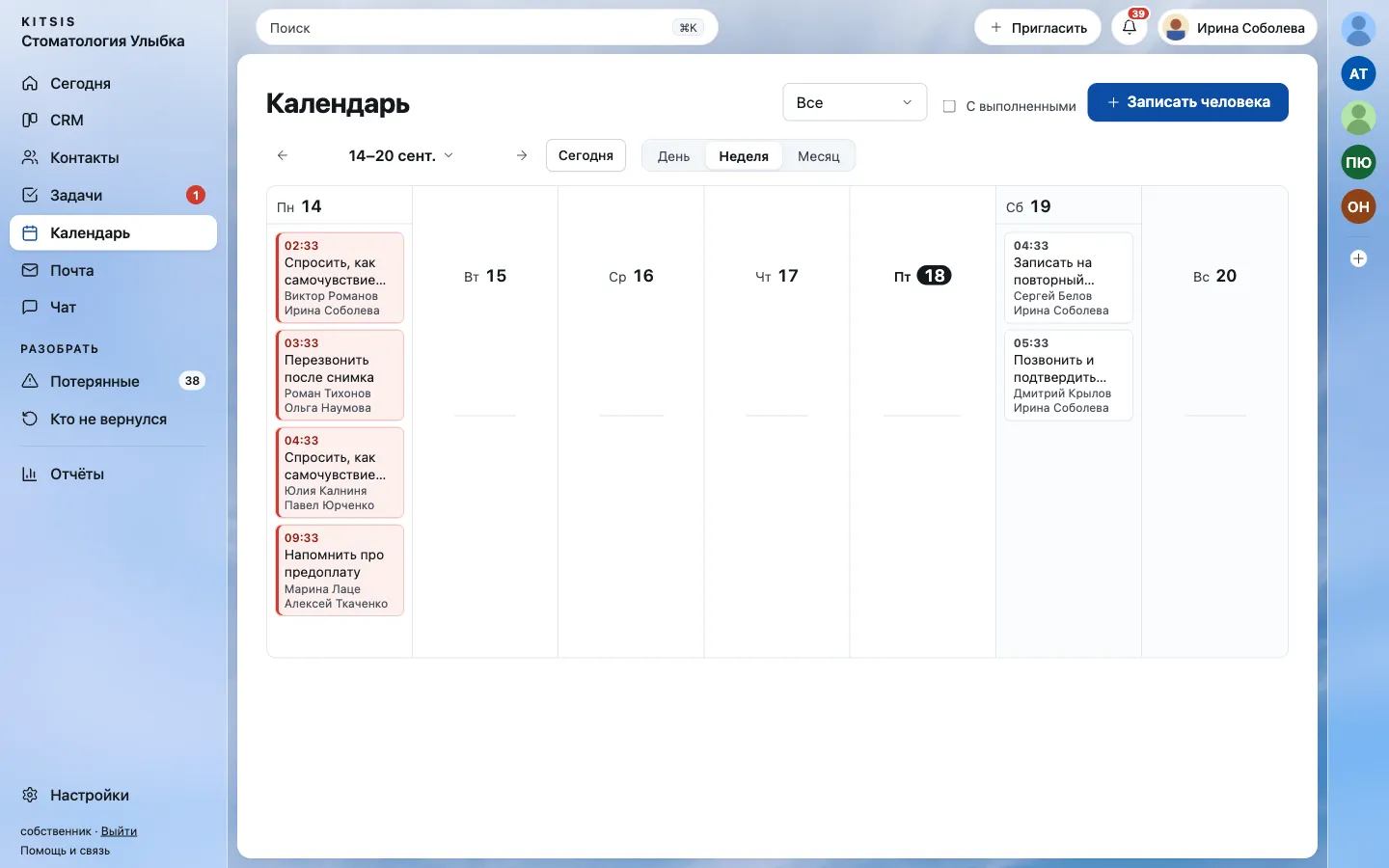1389x868 pixels.
Task: Click the Пригласить button
Action: (1039, 28)
